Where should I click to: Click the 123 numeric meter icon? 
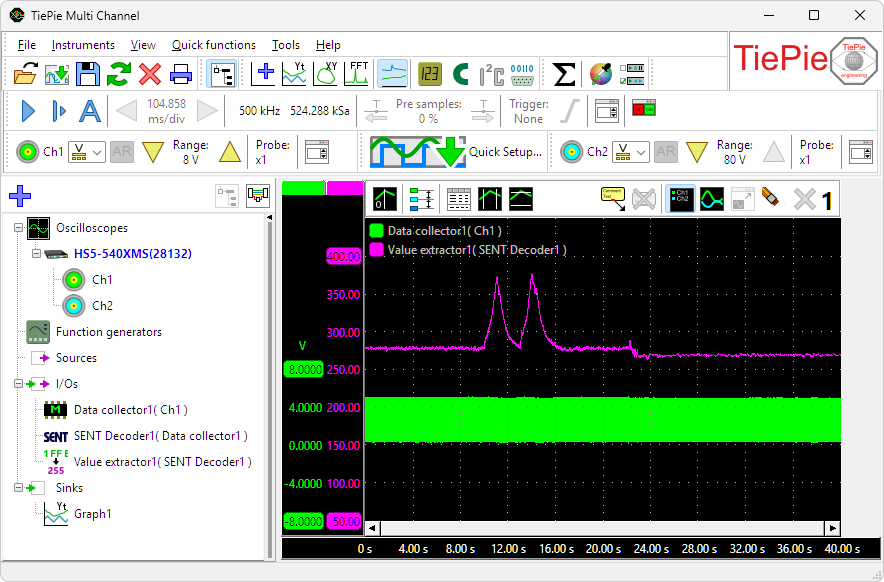tap(430, 74)
